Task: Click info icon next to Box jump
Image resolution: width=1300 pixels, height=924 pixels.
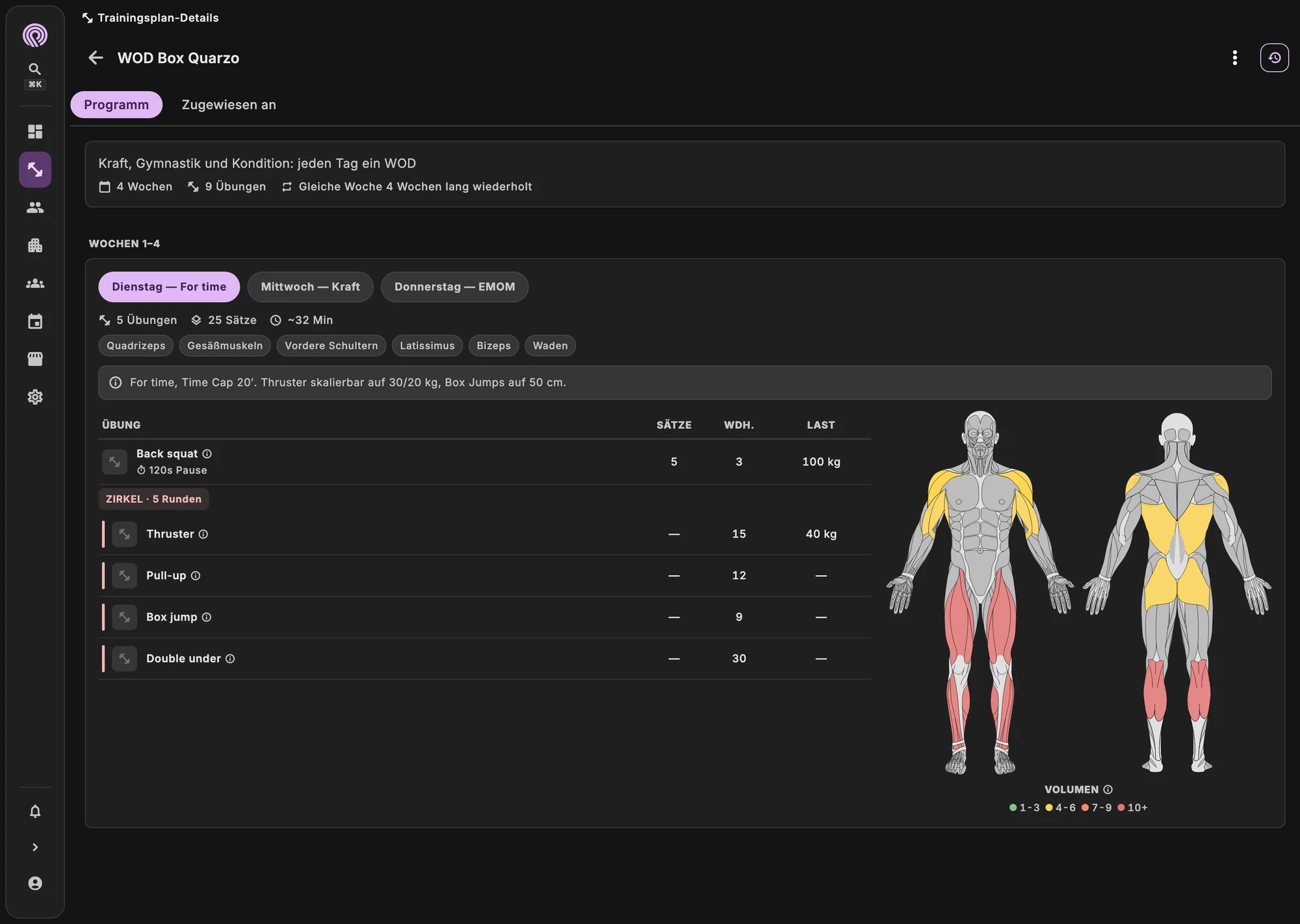Action: click(206, 617)
